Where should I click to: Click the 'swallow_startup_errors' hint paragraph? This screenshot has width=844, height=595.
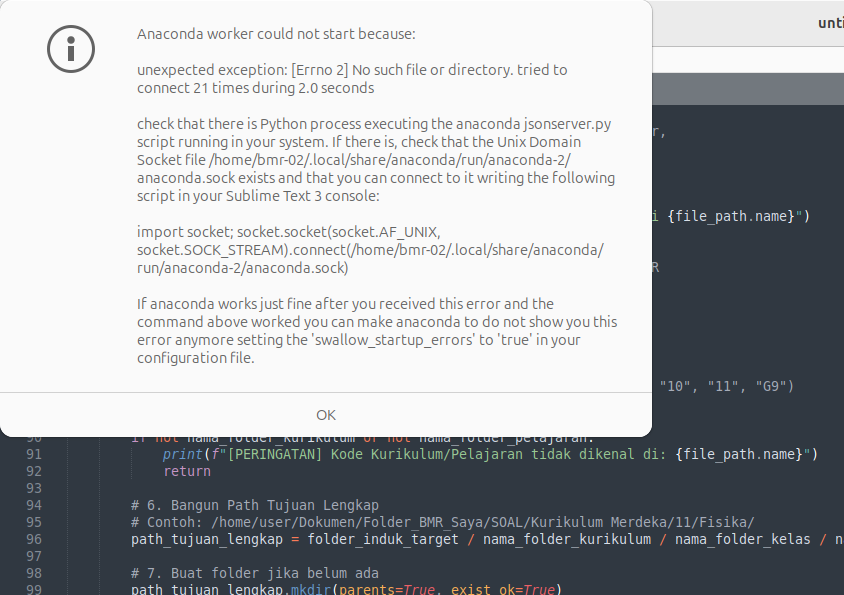tap(376, 331)
